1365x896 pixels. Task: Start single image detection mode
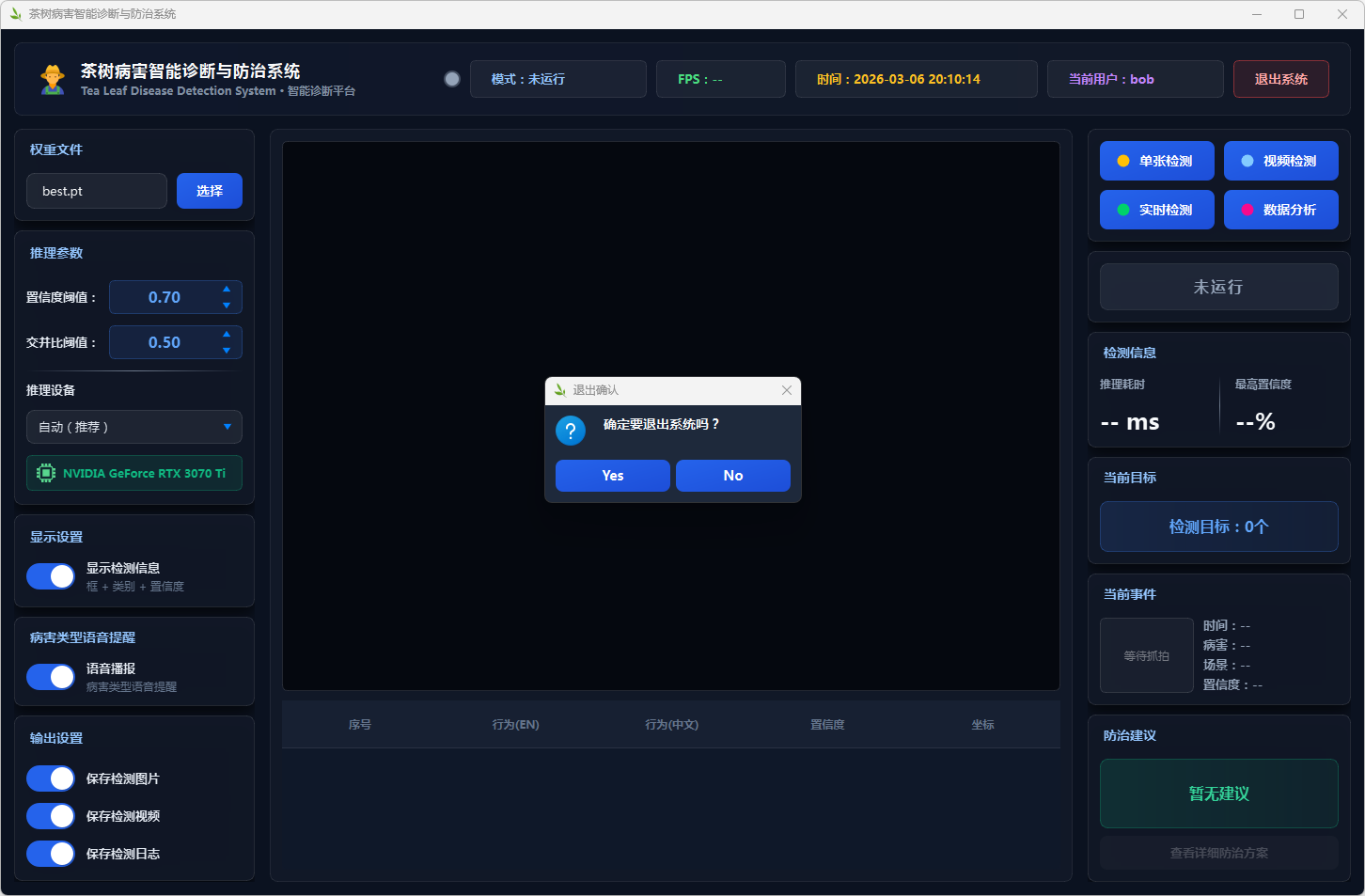click(x=1156, y=161)
